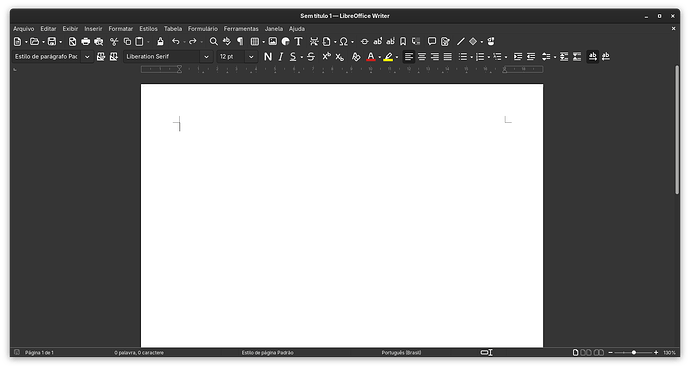Click Português (Brasil) language in status bar
This screenshot has height=367, width=690.
pos(401,352)
